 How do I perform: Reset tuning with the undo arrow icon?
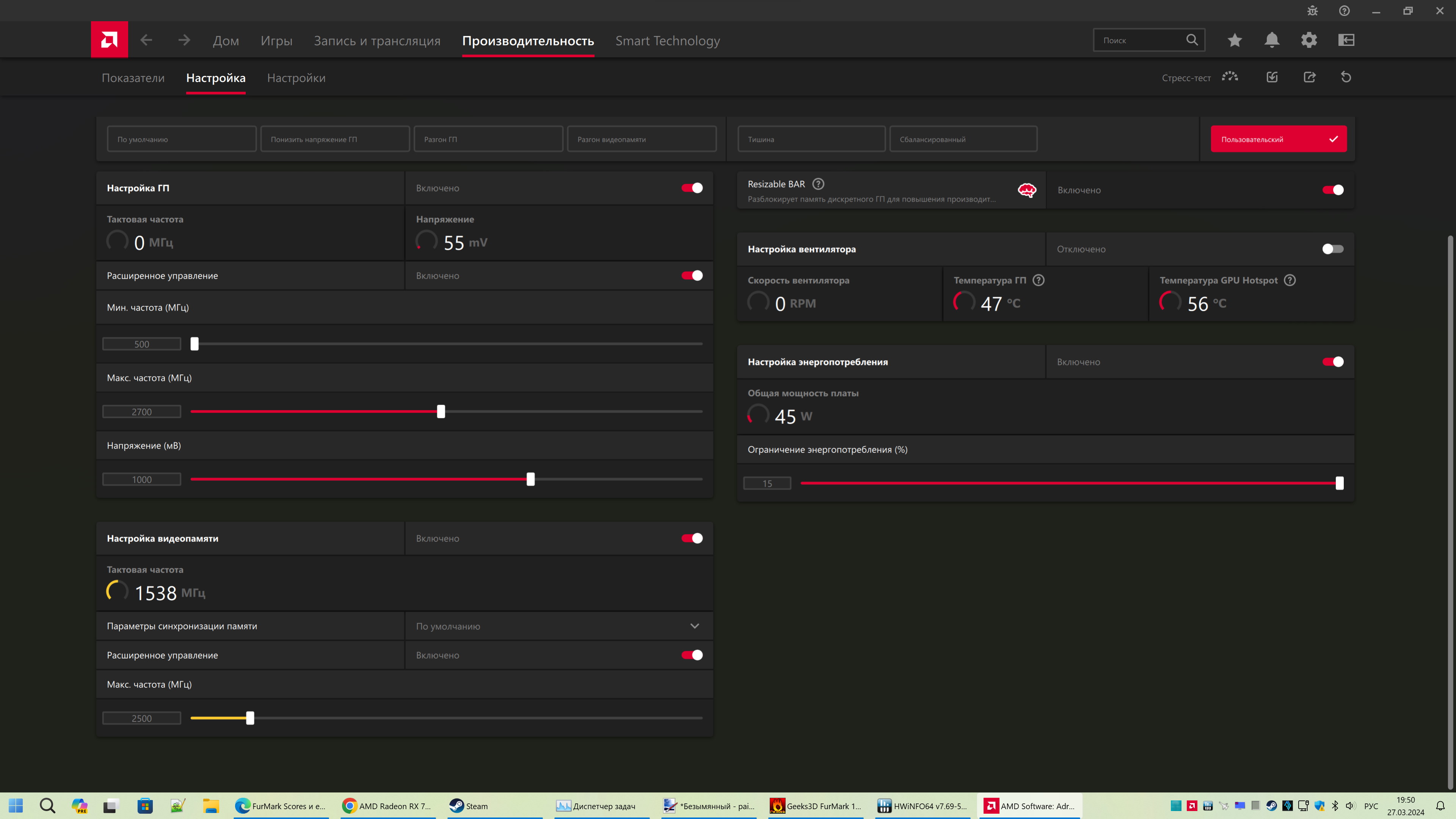pos(1346,77)
